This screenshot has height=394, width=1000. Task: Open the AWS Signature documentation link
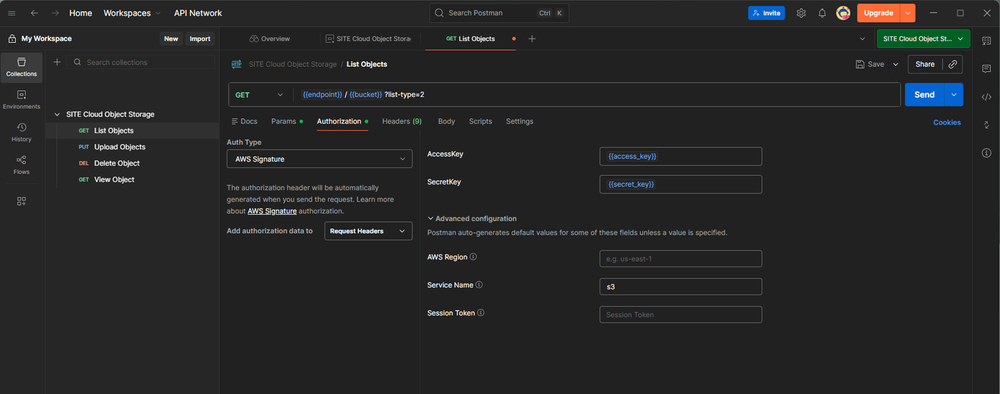point(272,211)
